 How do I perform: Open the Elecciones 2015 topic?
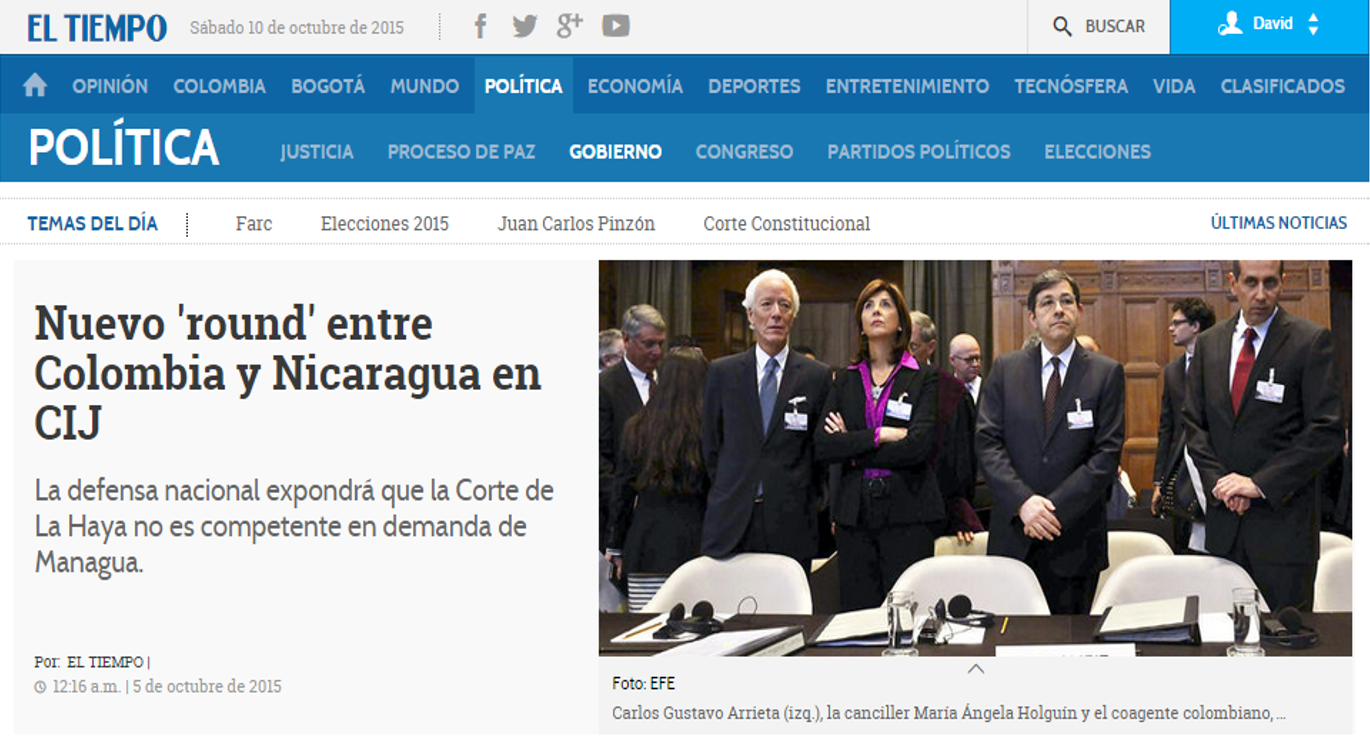[385, 224]
